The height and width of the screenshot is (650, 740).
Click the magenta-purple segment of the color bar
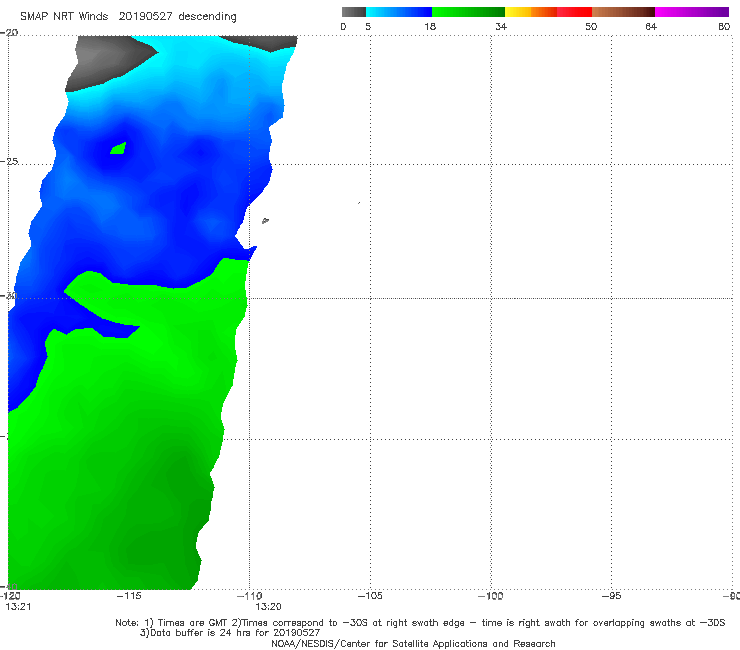pyautogui.click(x=692, y=12)
